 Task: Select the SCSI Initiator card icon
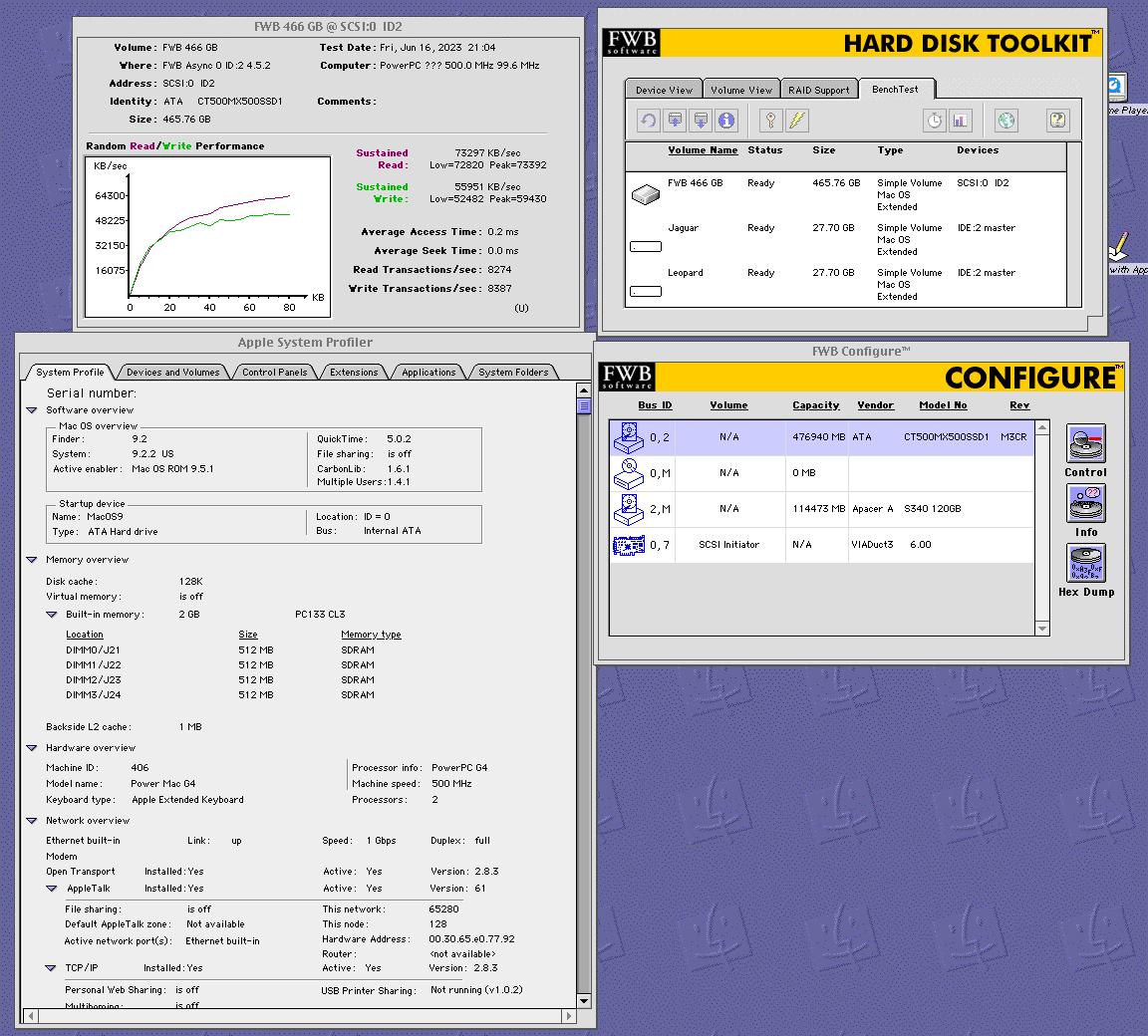tap(628, 546)
